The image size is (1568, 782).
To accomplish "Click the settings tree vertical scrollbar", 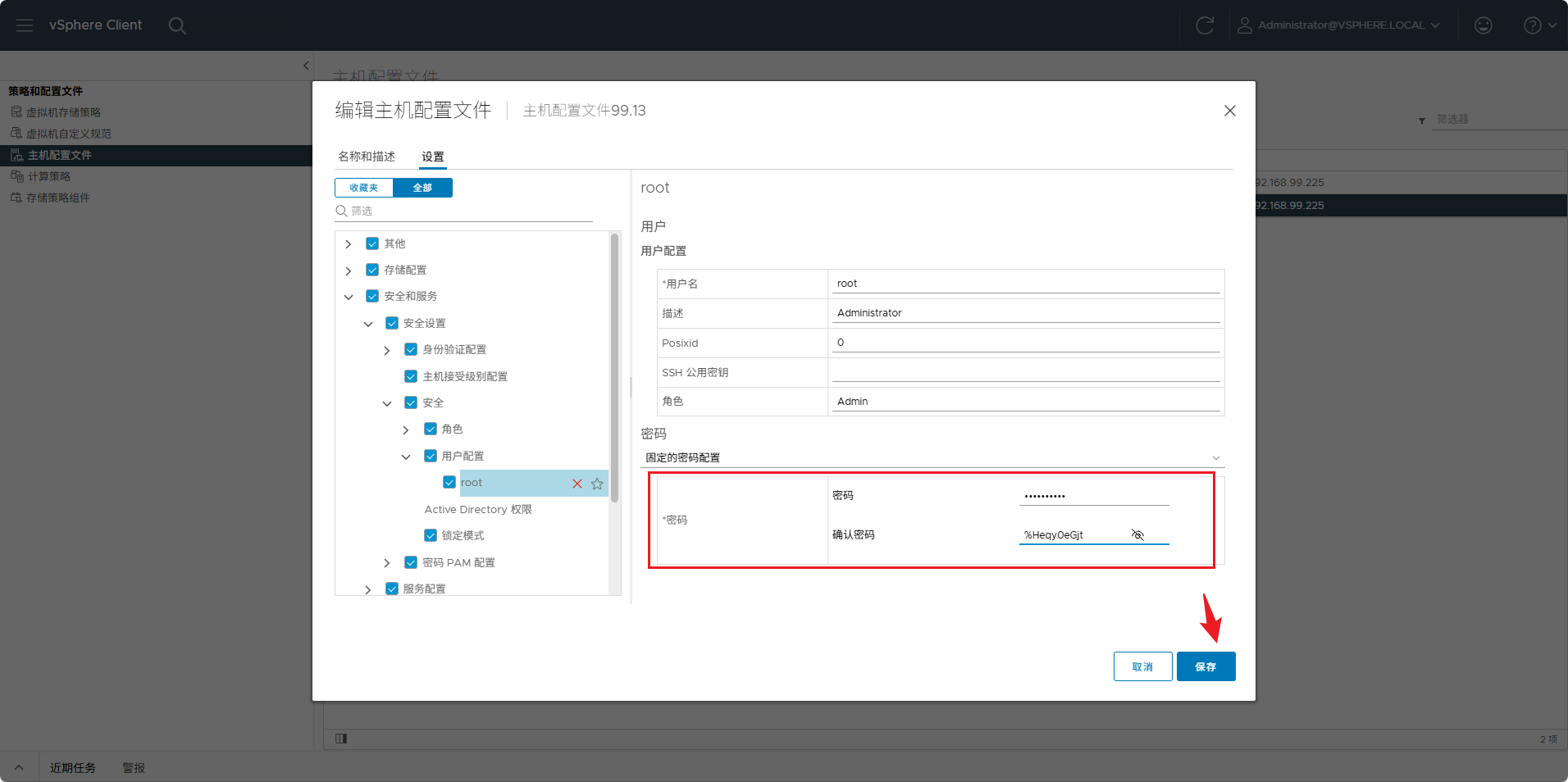I will click(614, 368).
